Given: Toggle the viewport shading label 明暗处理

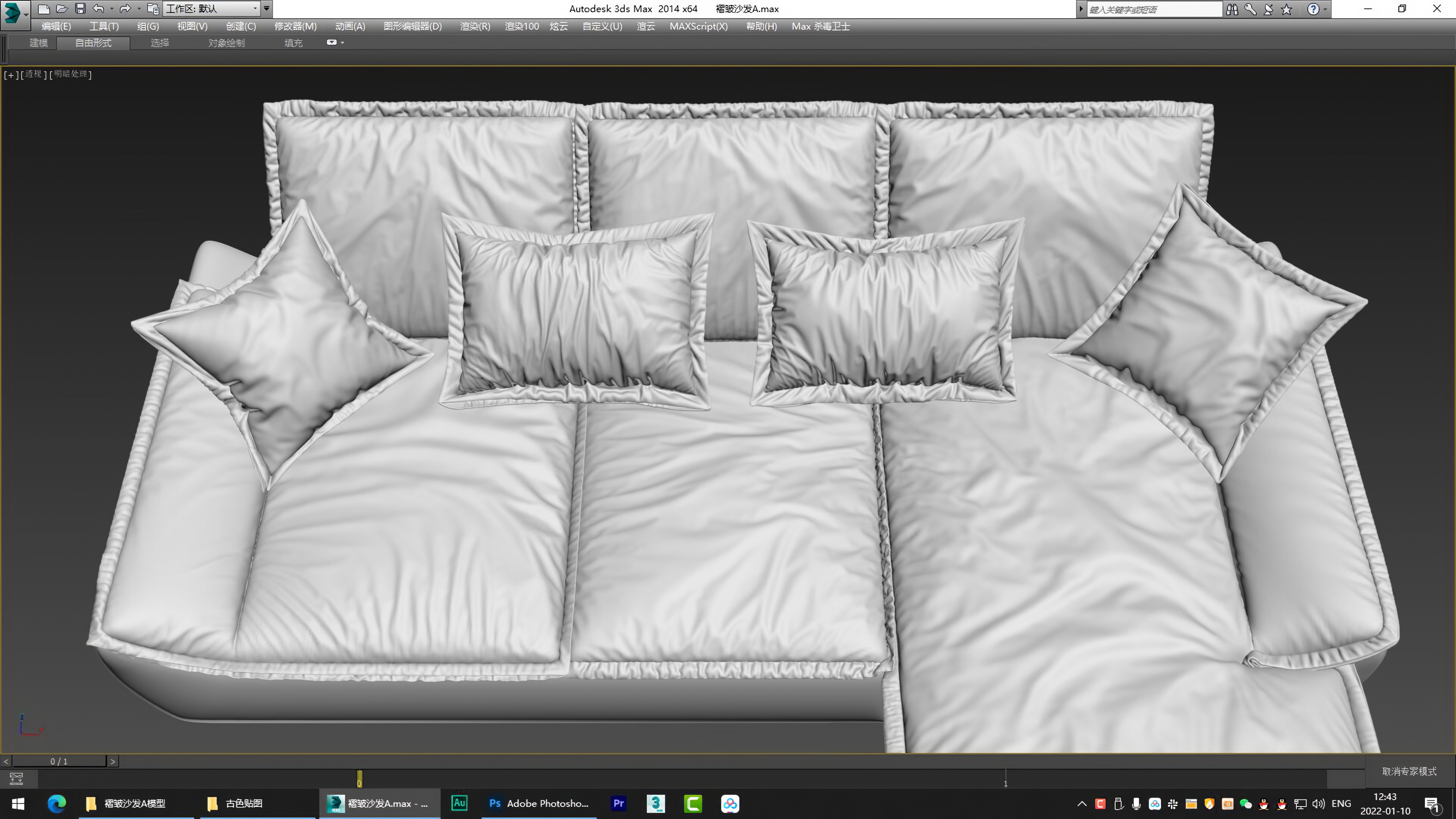Looking at the screenshot, I should point(69,74).
